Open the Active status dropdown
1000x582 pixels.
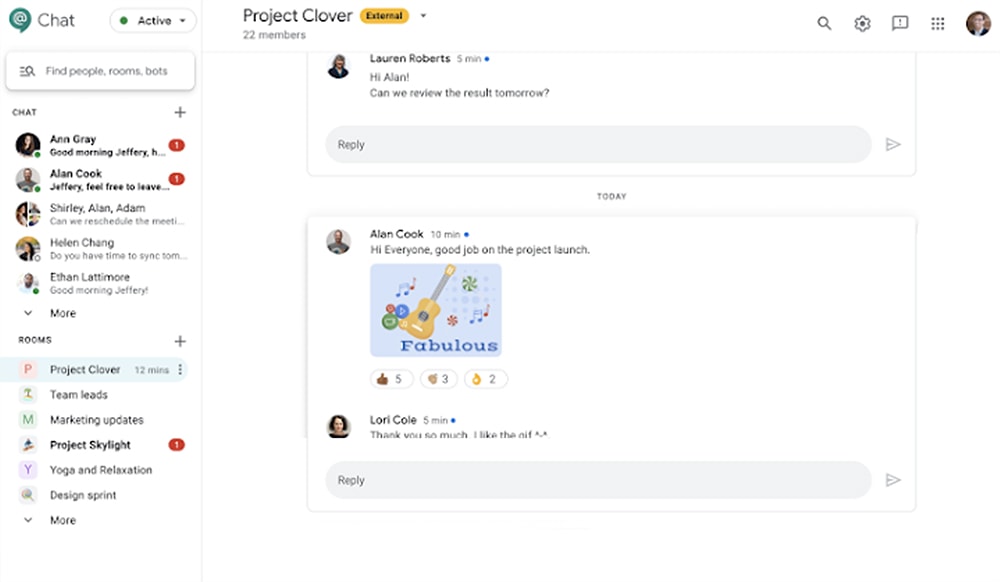tap(153, 21)
